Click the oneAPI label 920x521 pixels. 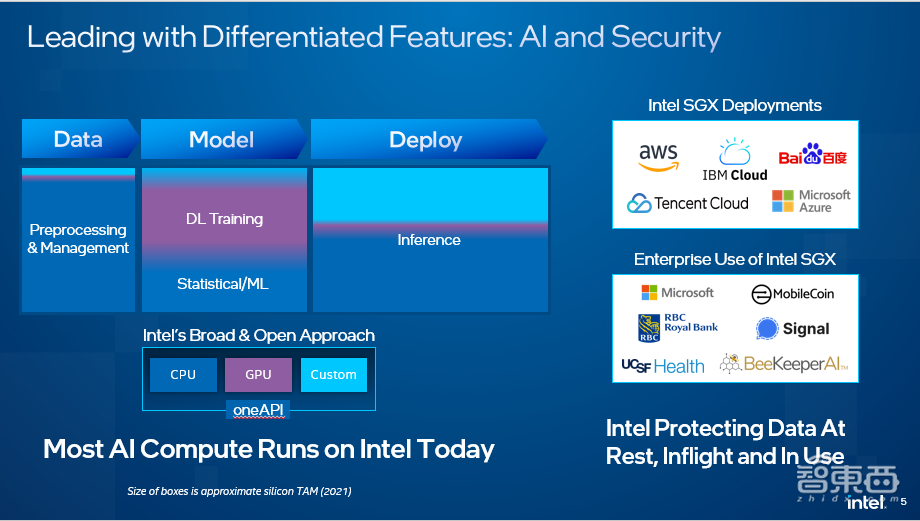pyautogui.click(x=259, y=411)
